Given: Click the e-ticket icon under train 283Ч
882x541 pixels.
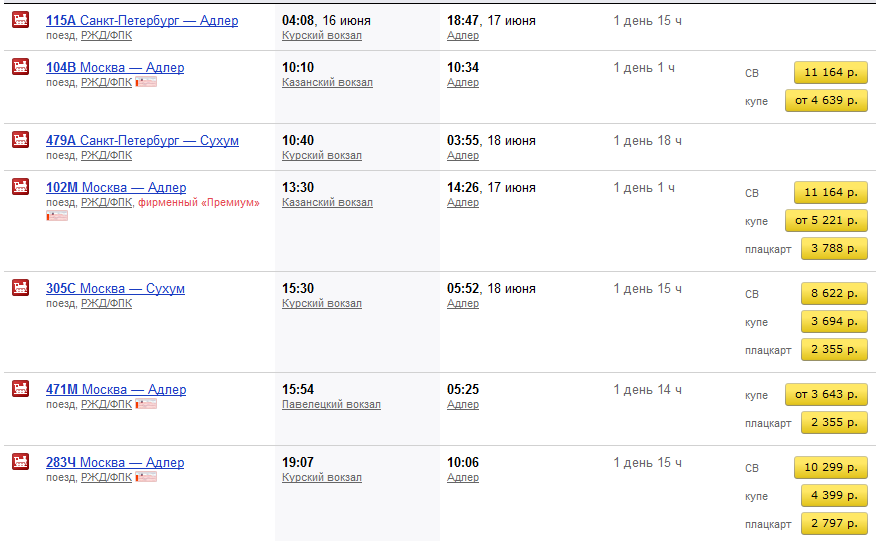Looking at the screenshot, I should click(146, 477).
